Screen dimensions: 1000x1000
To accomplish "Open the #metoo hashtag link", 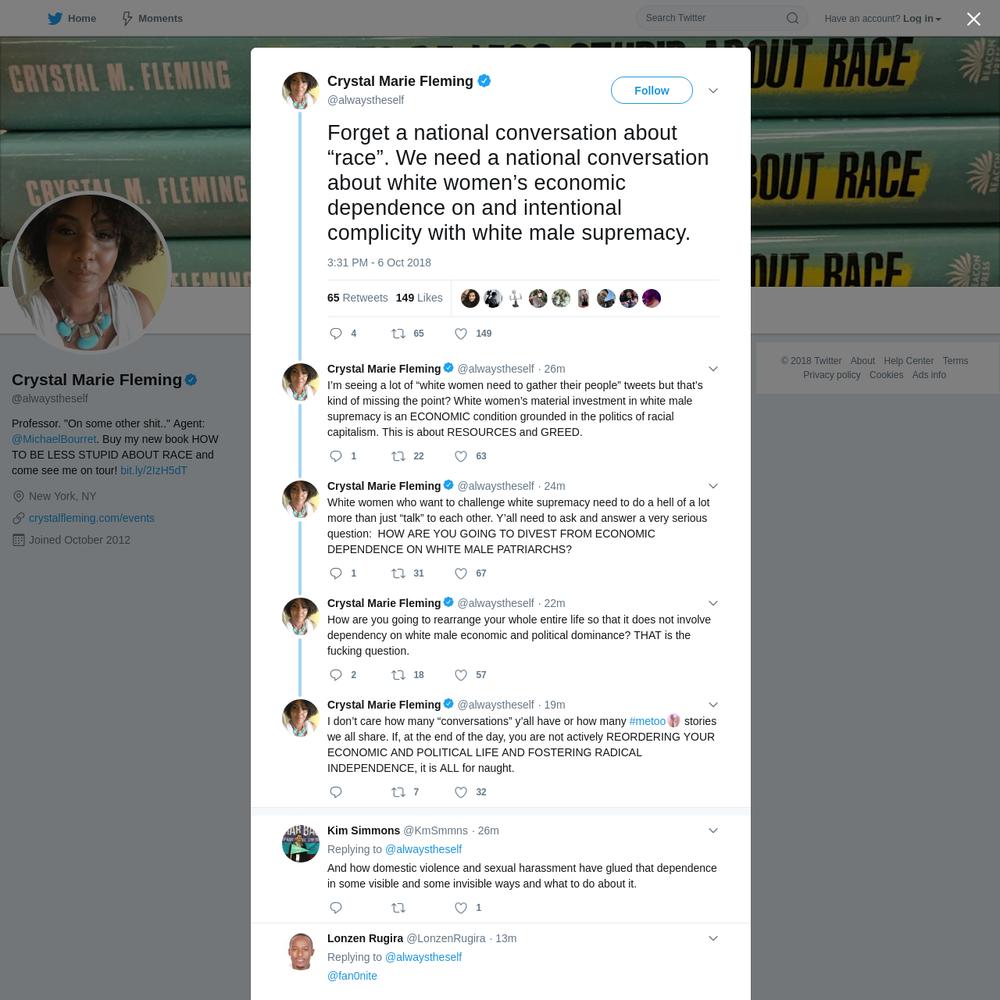I will pos(647,721).
